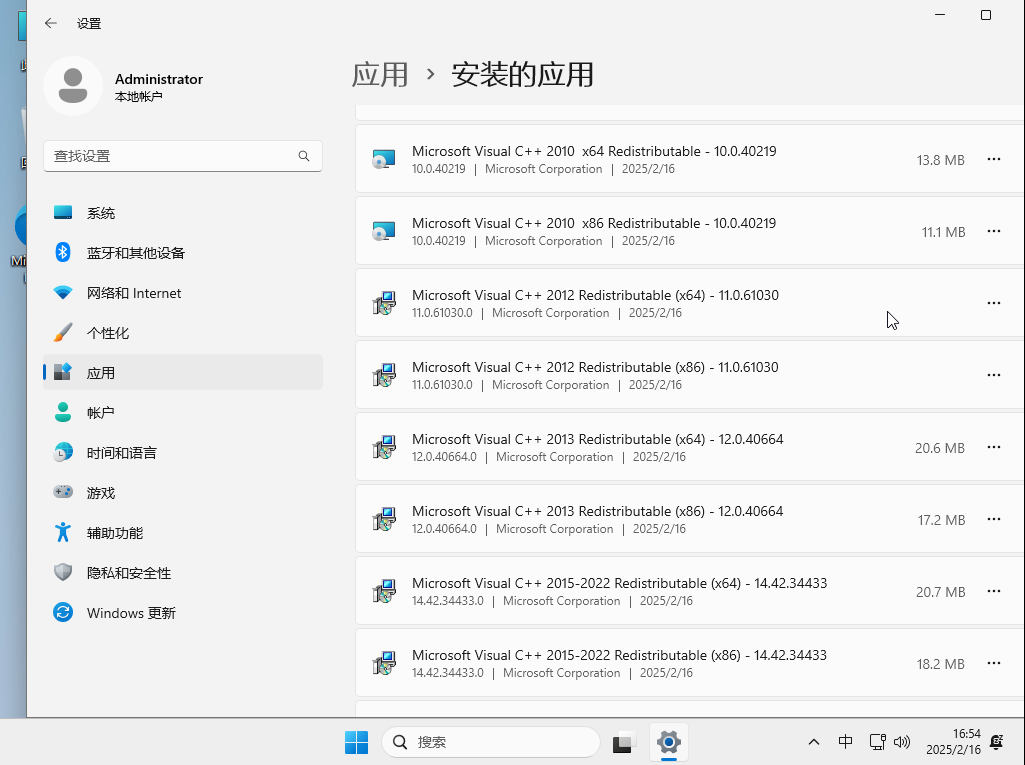Click the 17.2 MB size value
1025x765 pixels.
(941, 520)
